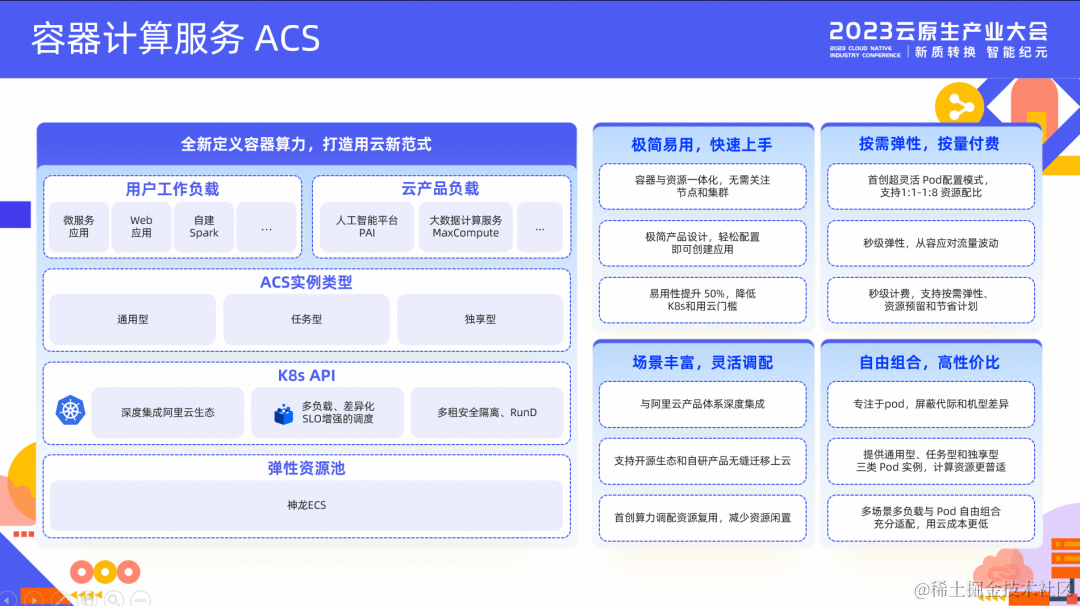
Task: Click the 按需弹性，按量付费 panel header
Action: point(931,143)
